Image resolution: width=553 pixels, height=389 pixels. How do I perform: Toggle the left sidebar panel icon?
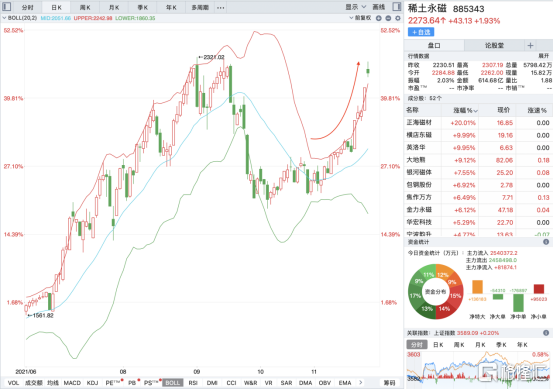pos(7,7)
